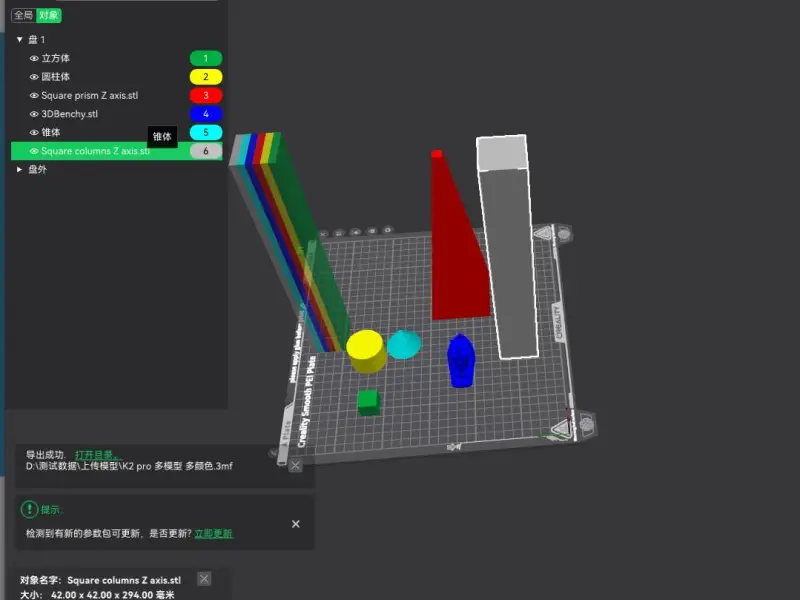Image resolution: width=800 pixels, height=600 pixels.
Task: Close the object info panel
Action: tap(204, 579)
